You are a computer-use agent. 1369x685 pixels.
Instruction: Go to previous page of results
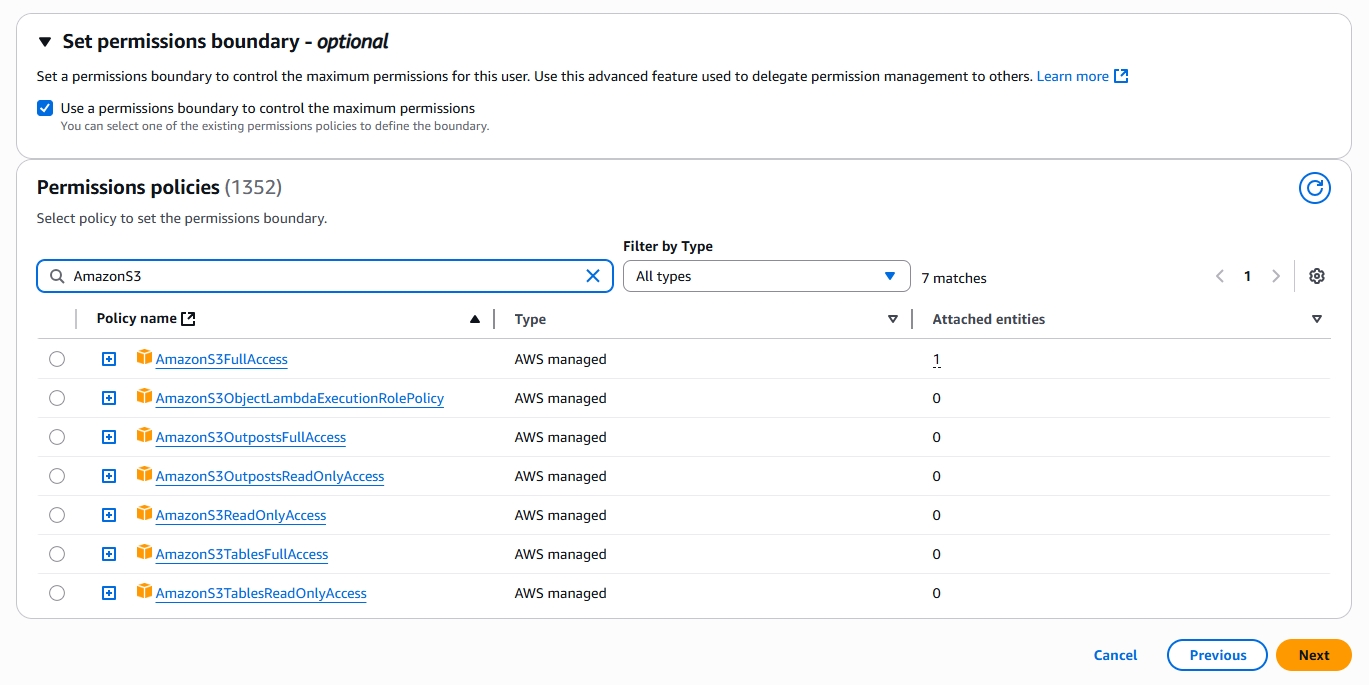pyautogui.click(x=1219, y=276)
